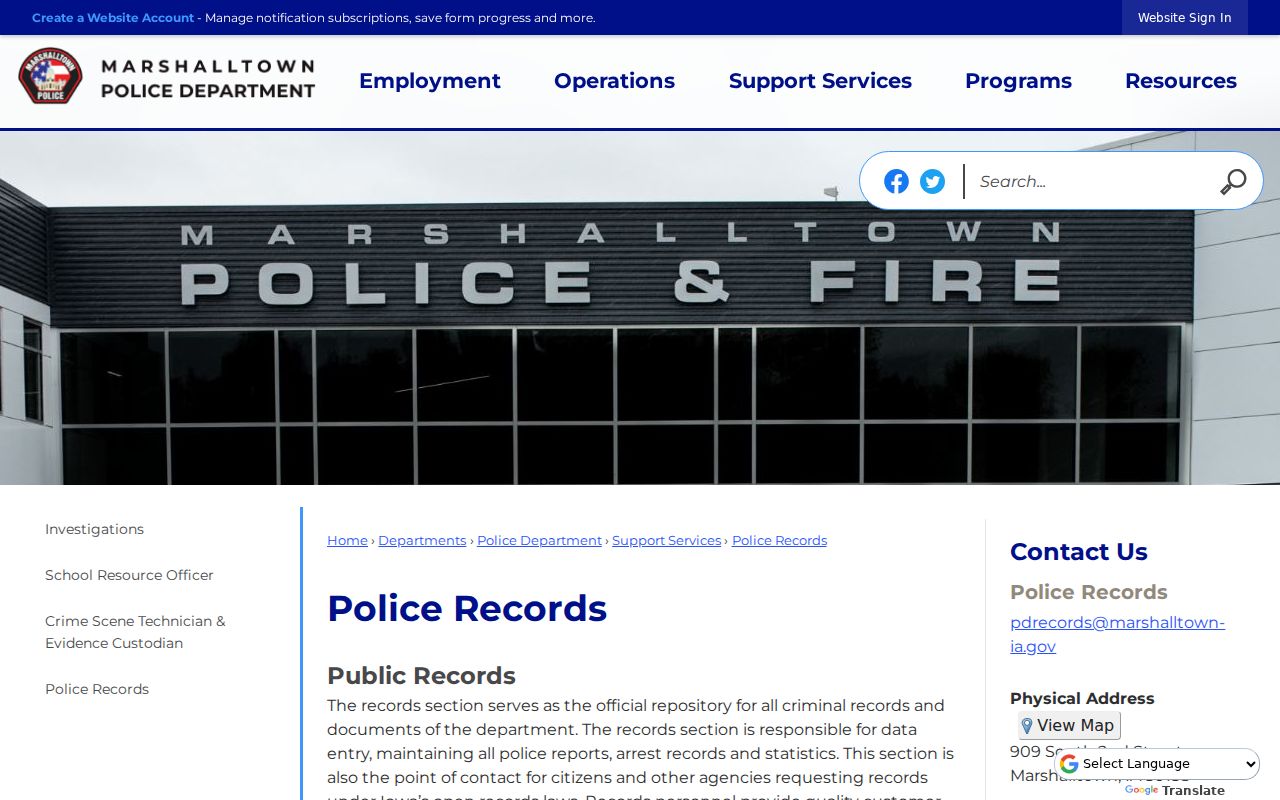Click the View Map button
The height and width of the screenshot is (800, 1280).
[1069, 725]
